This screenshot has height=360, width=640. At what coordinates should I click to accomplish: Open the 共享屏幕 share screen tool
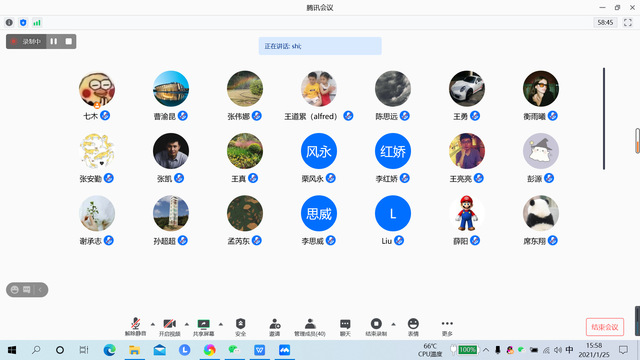203,327
